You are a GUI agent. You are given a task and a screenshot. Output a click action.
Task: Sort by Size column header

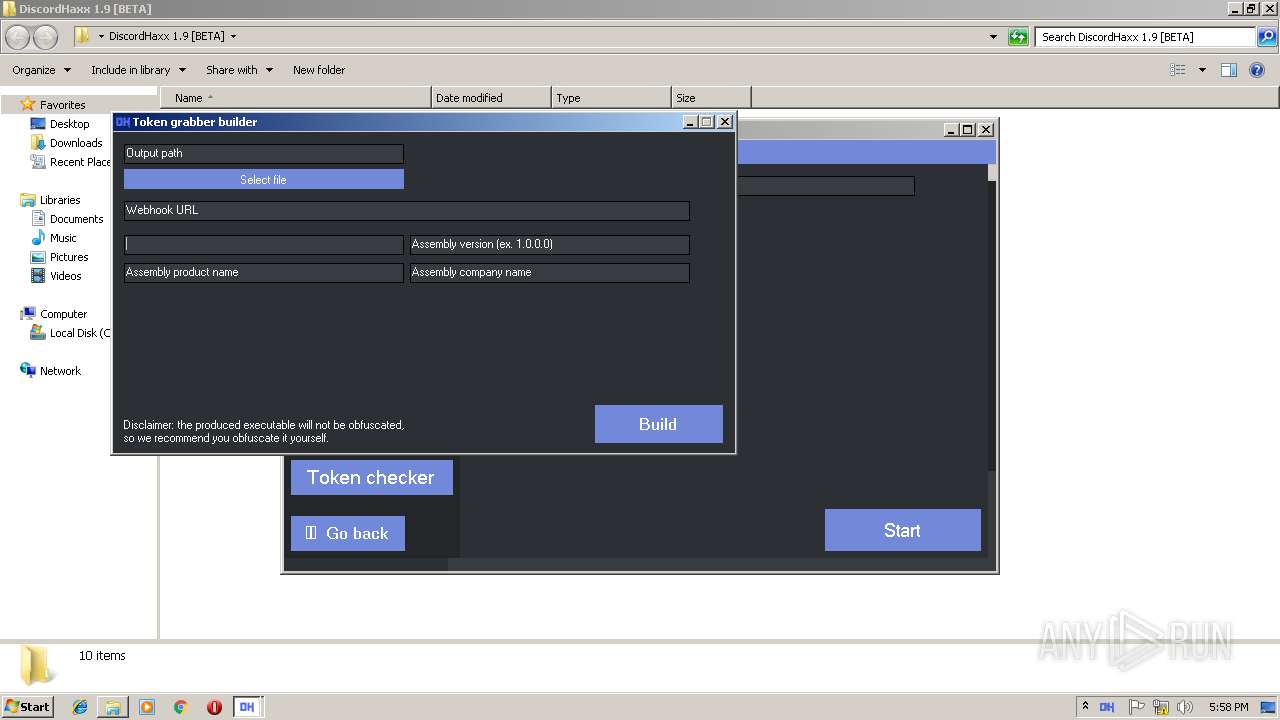point(711,98)
